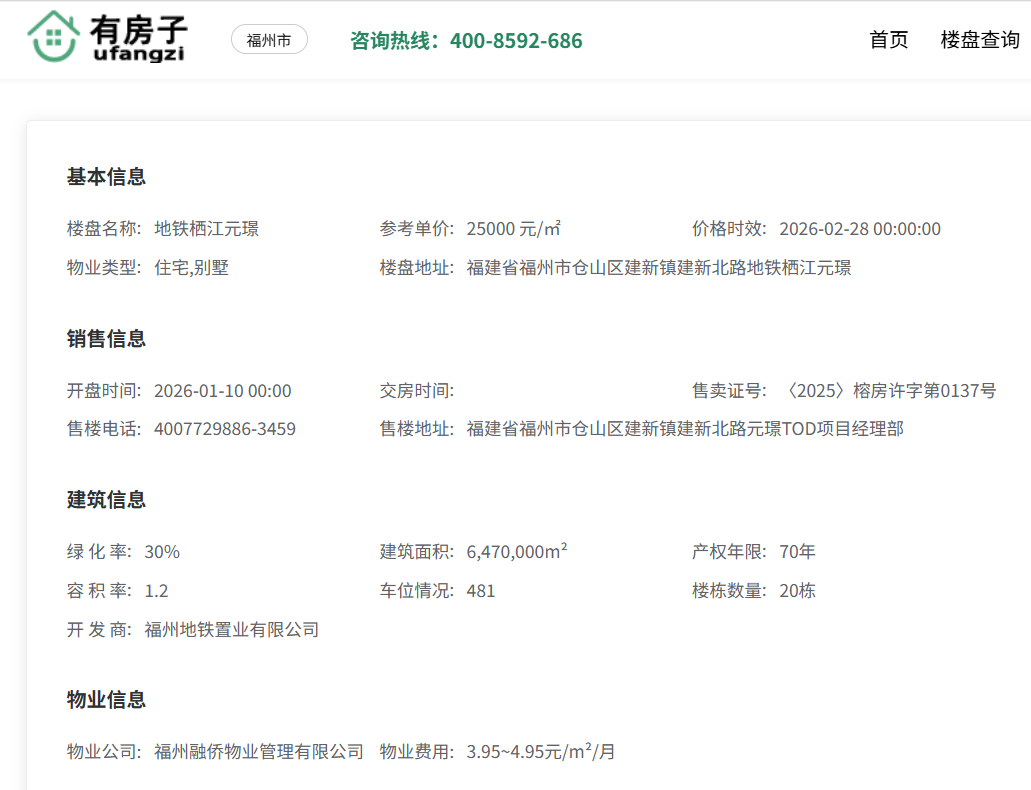Click the 楼盘地址 address text
The height and width of the screenshot is (790, 1031).
[x=658, y=268]
